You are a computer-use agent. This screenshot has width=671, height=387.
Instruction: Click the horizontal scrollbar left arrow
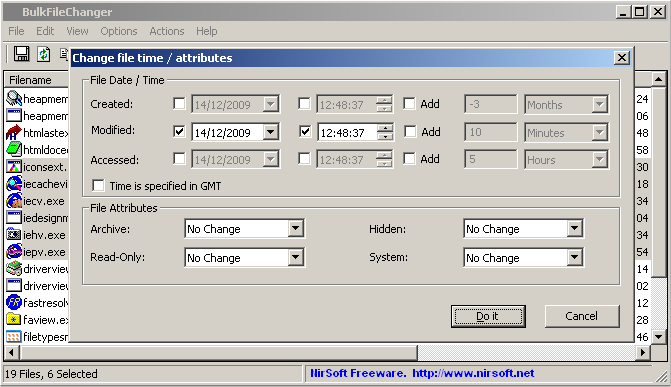(x=12, y=353)
